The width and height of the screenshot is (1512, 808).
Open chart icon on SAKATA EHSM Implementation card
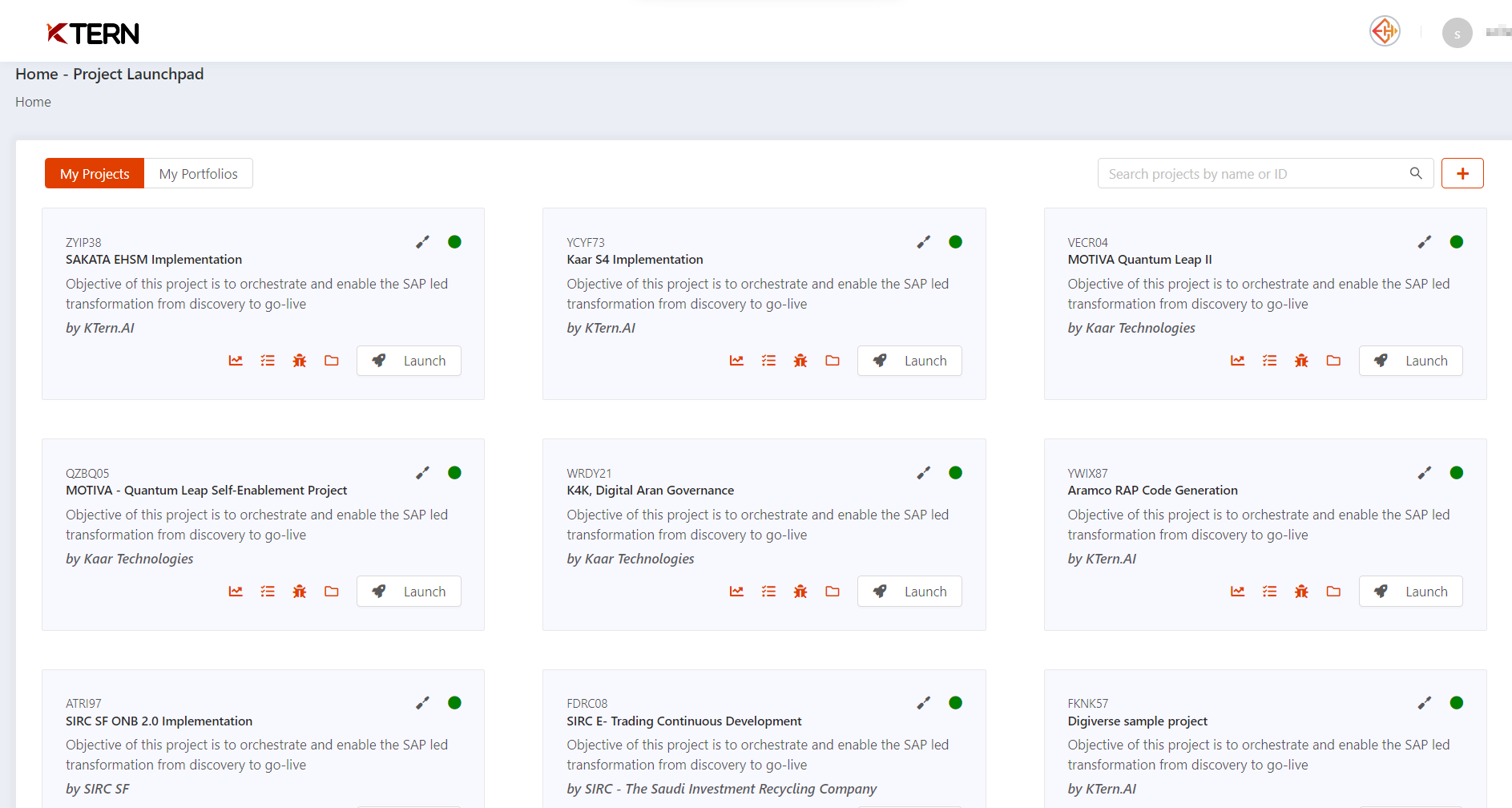(236, 361)
